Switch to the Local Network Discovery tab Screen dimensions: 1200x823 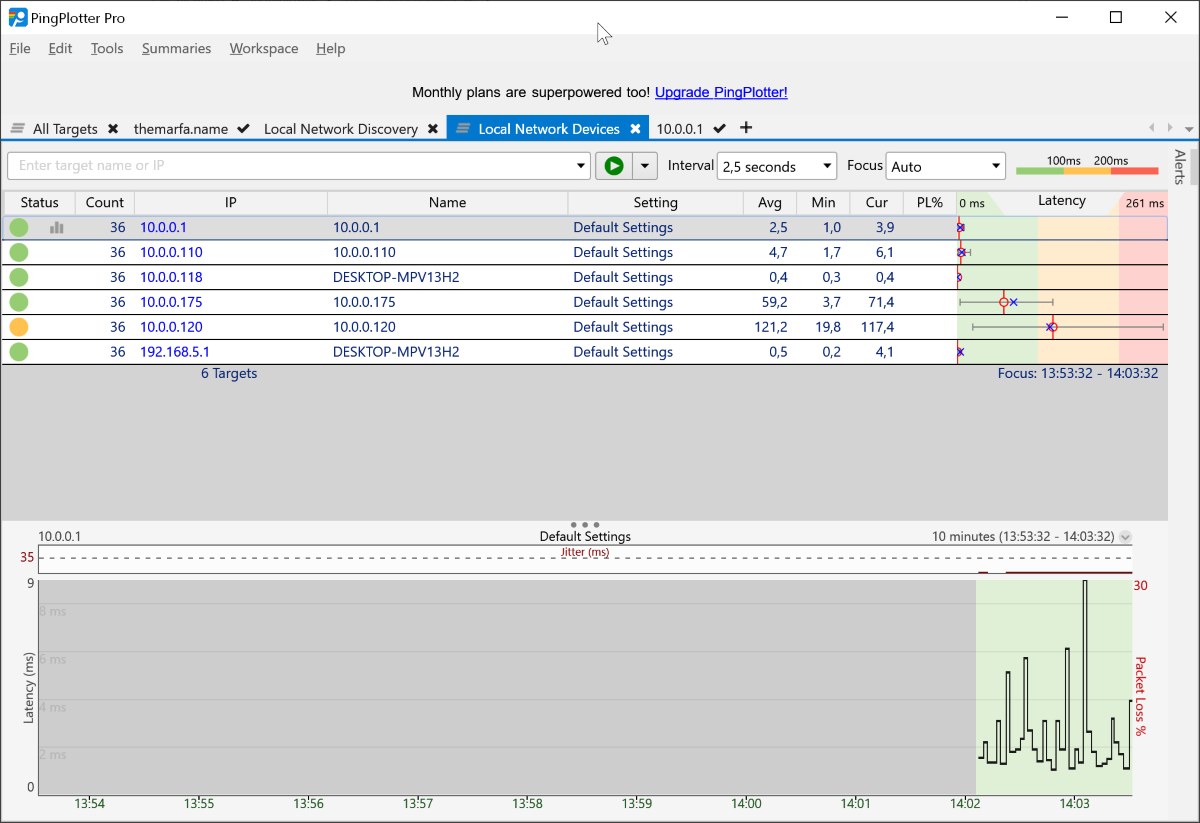click(341, 129)
